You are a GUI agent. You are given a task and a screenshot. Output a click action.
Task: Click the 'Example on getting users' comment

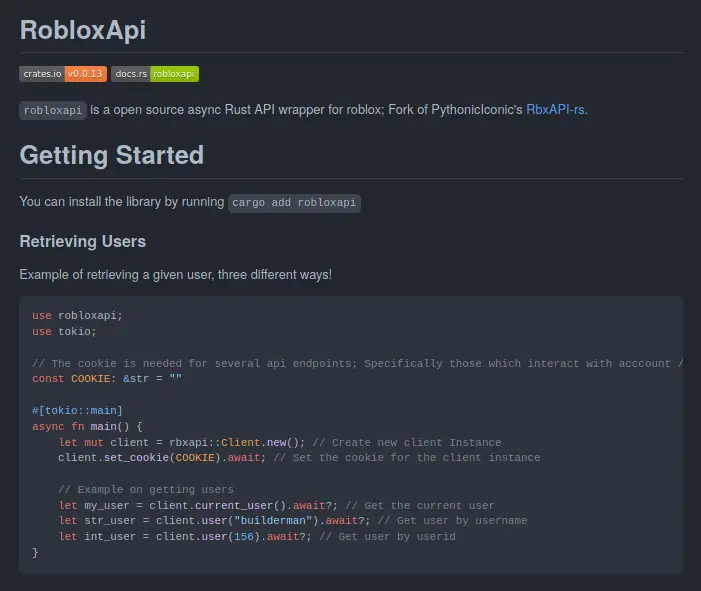click(x=146, y=489)
